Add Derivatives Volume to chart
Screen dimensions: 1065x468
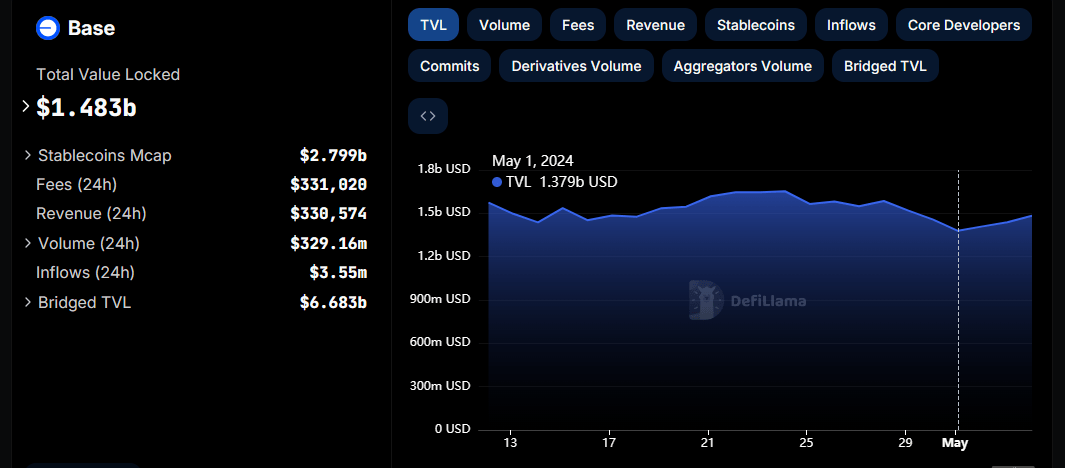(576, 66)
